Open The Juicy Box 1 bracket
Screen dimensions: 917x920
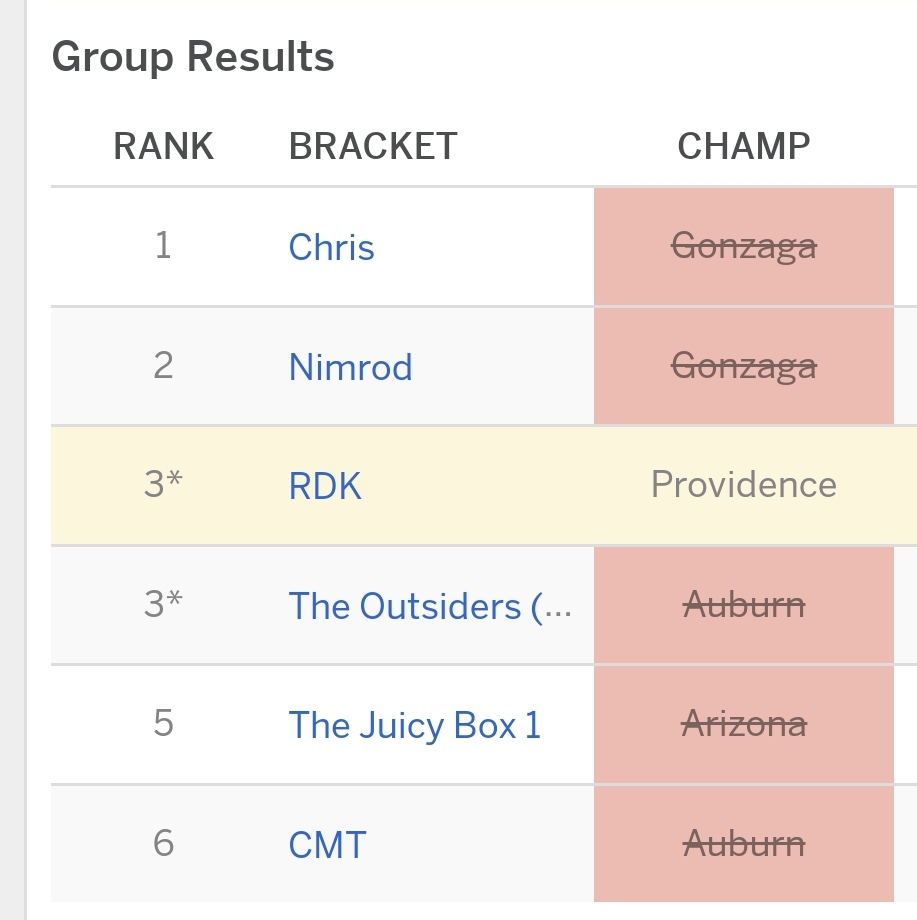pos(414,725)
